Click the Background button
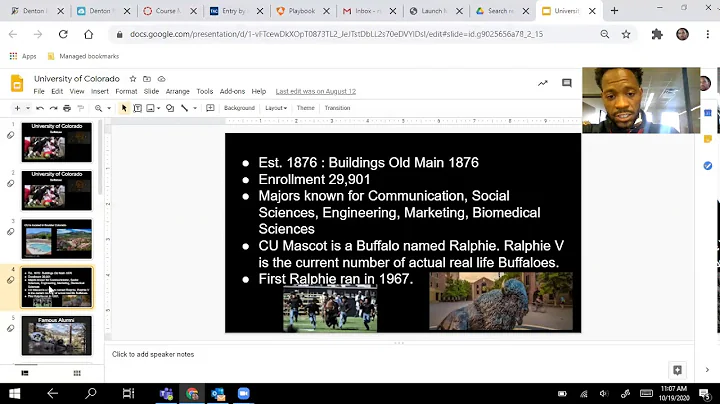This screenshot has height=404, width=720. [239, 108]
